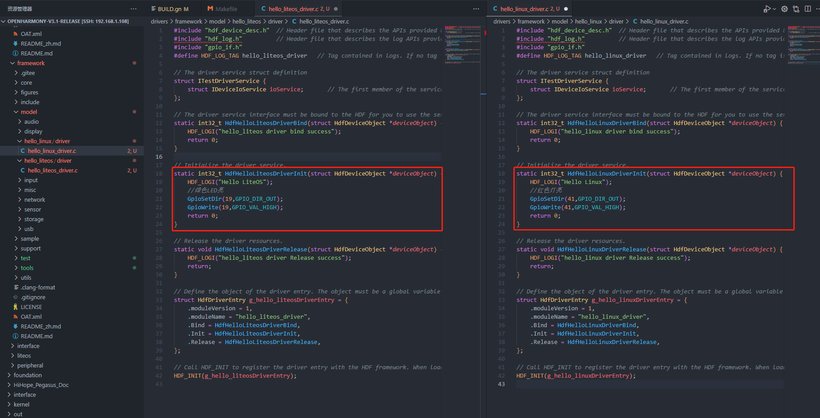The height and width of the screenshot is (418, 820).
Task: Switch to the hello_liteos_driver.c tab
Action: pyautogui.click(x=299, y=9)
